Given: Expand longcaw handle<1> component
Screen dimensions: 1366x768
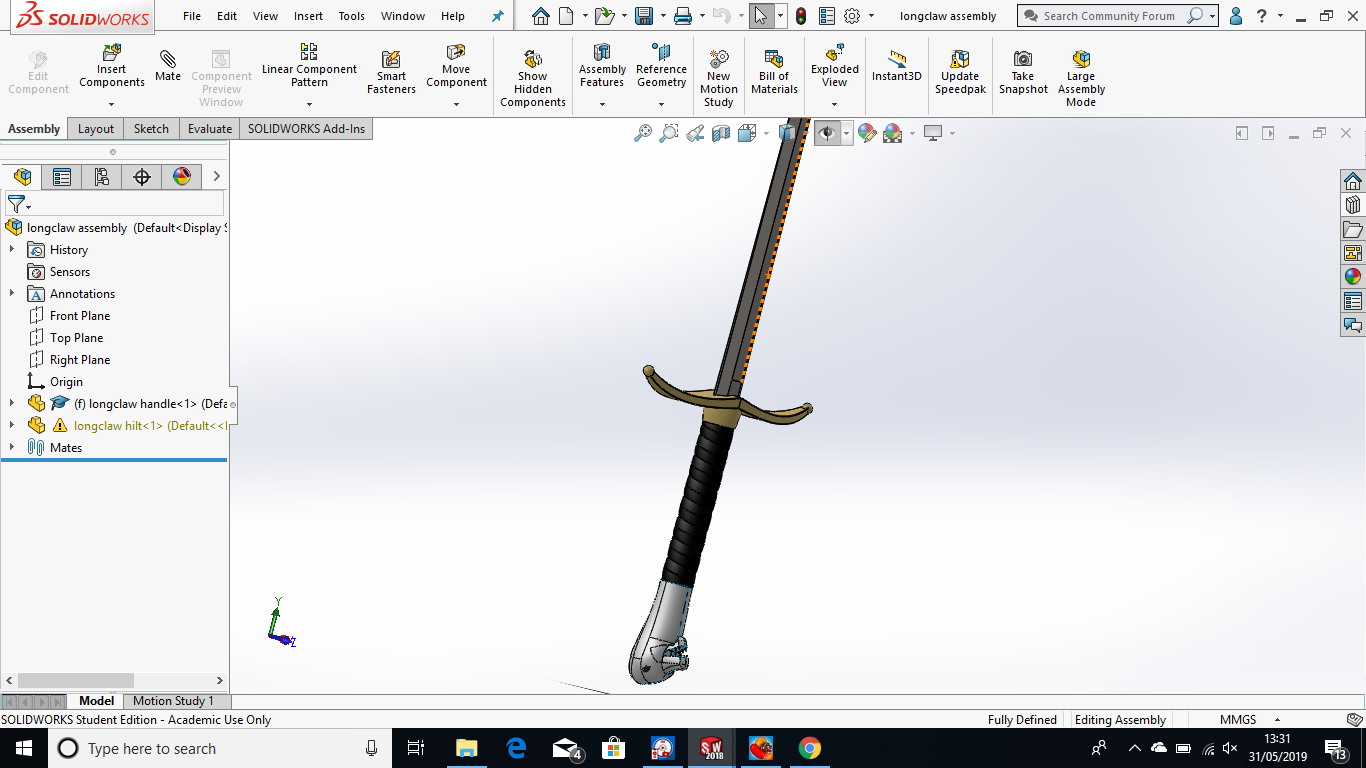Looking at the screenshot, I should pos(12,404).
